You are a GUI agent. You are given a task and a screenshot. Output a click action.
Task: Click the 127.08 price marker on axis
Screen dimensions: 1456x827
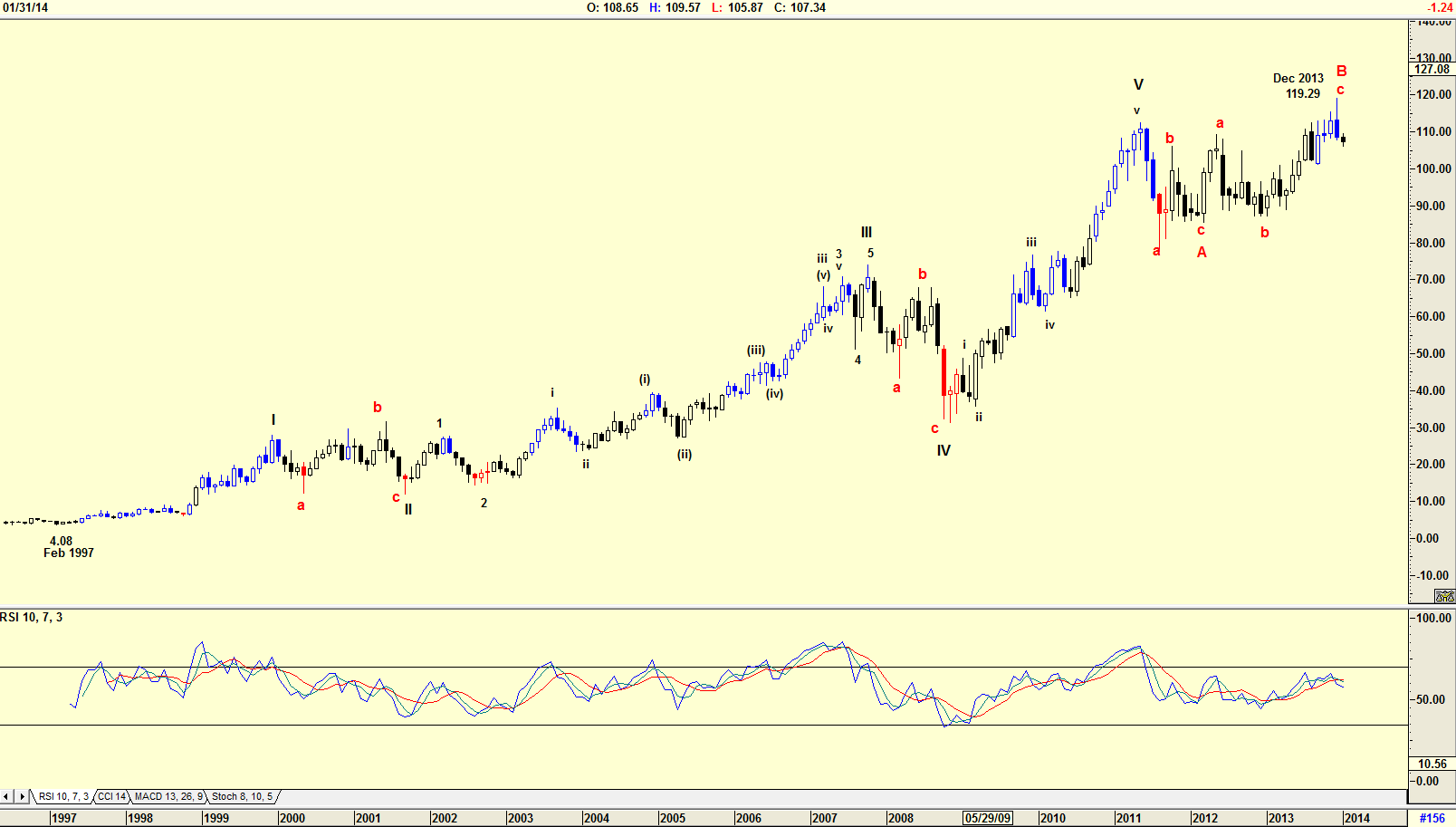click(1432, 69)
